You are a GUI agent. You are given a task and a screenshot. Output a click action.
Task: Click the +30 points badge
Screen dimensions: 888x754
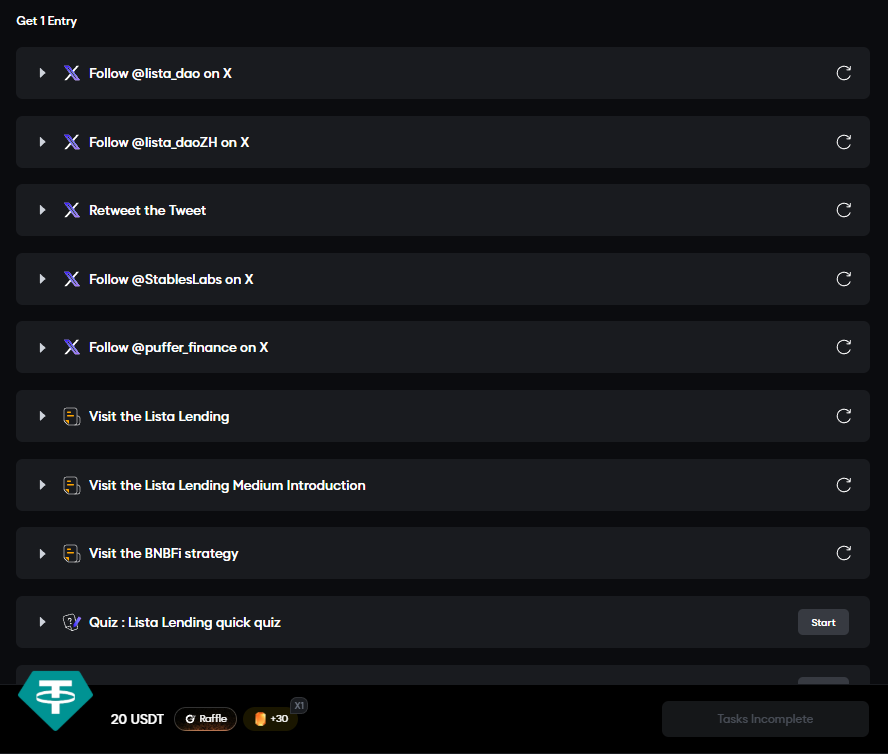click(x=271, y=719)
